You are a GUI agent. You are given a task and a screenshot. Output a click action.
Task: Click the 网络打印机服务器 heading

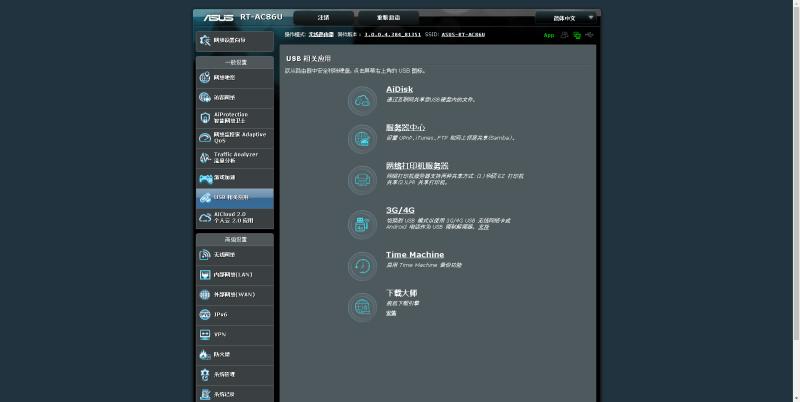(x=417, y=166)
